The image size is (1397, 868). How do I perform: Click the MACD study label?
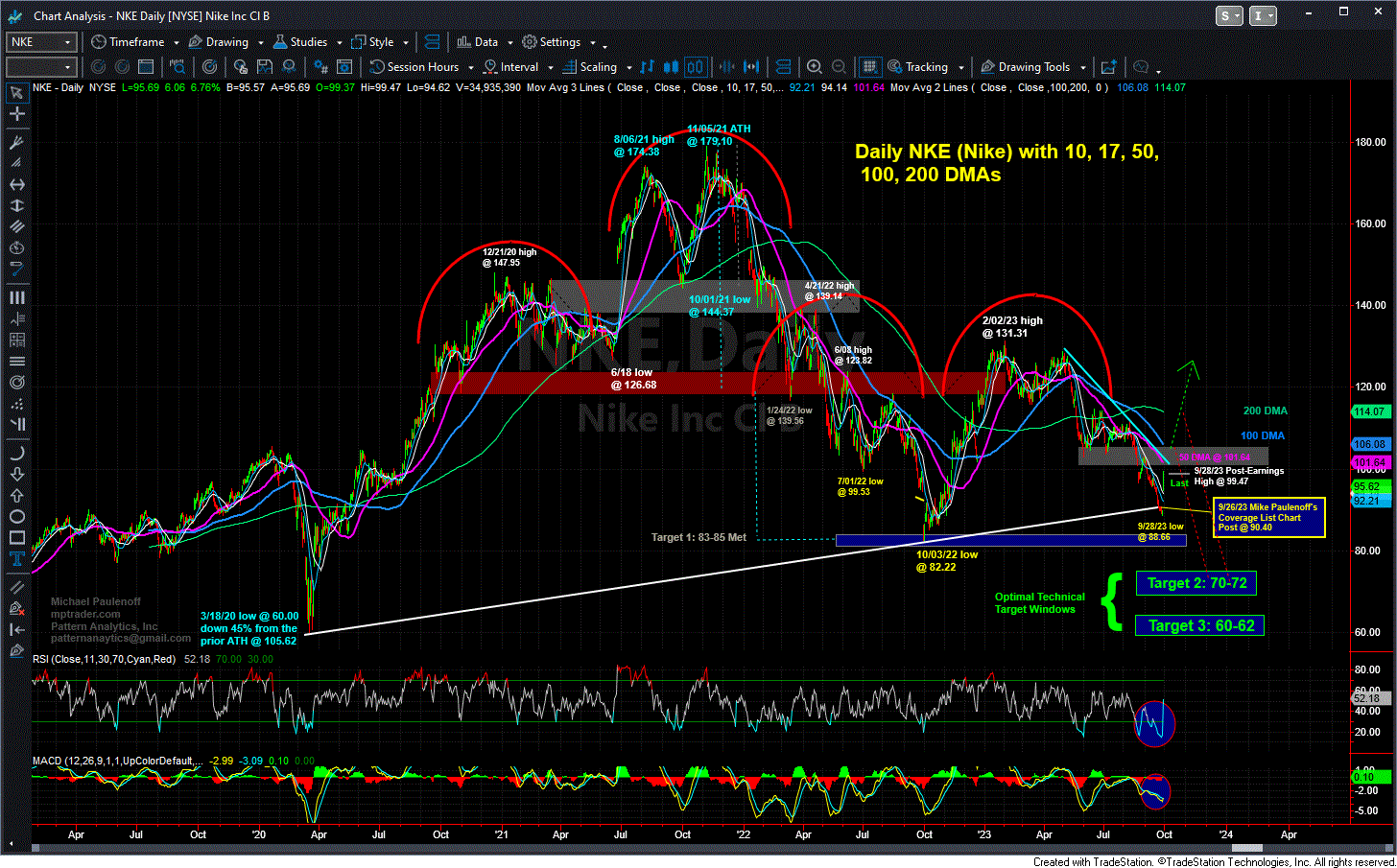coord(117,761)
